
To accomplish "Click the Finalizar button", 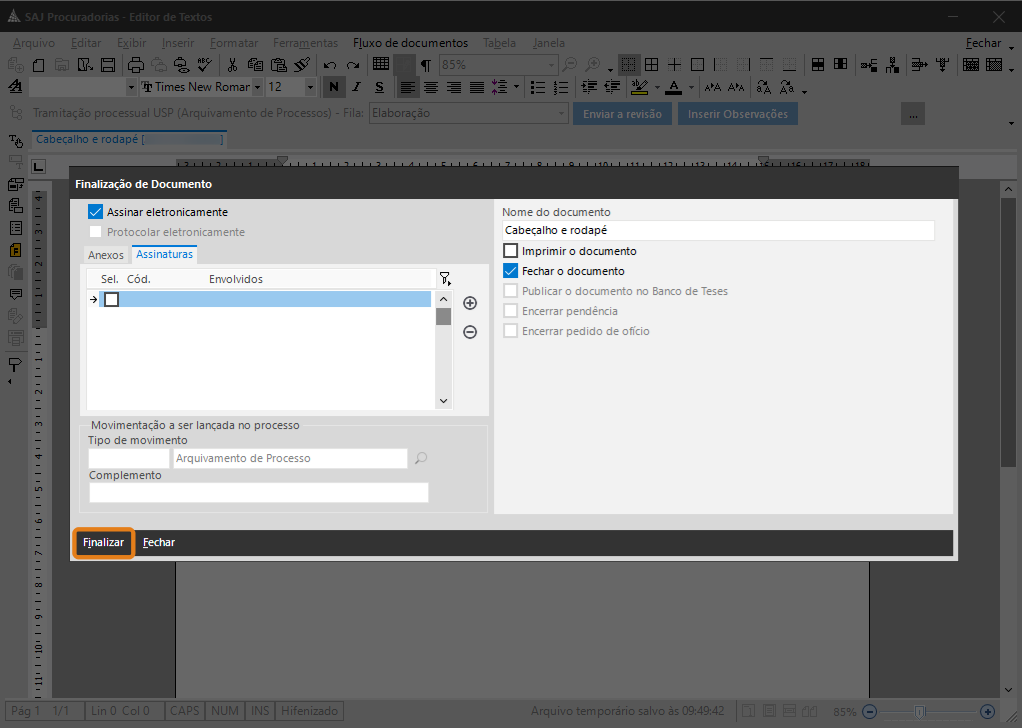I will tap(104, 542).
